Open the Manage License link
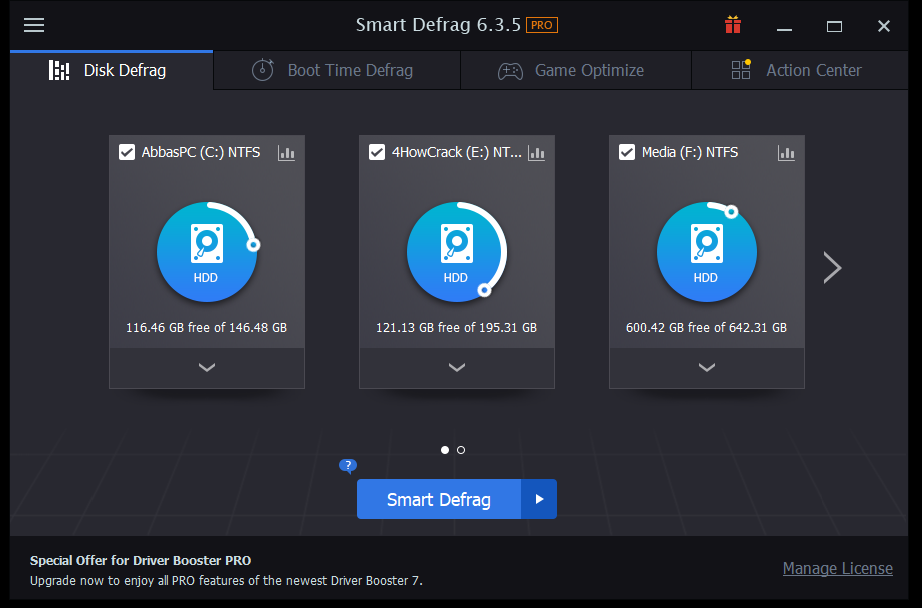Image resolution: width=922 pixels, height=608 pixels. [837, 569]
